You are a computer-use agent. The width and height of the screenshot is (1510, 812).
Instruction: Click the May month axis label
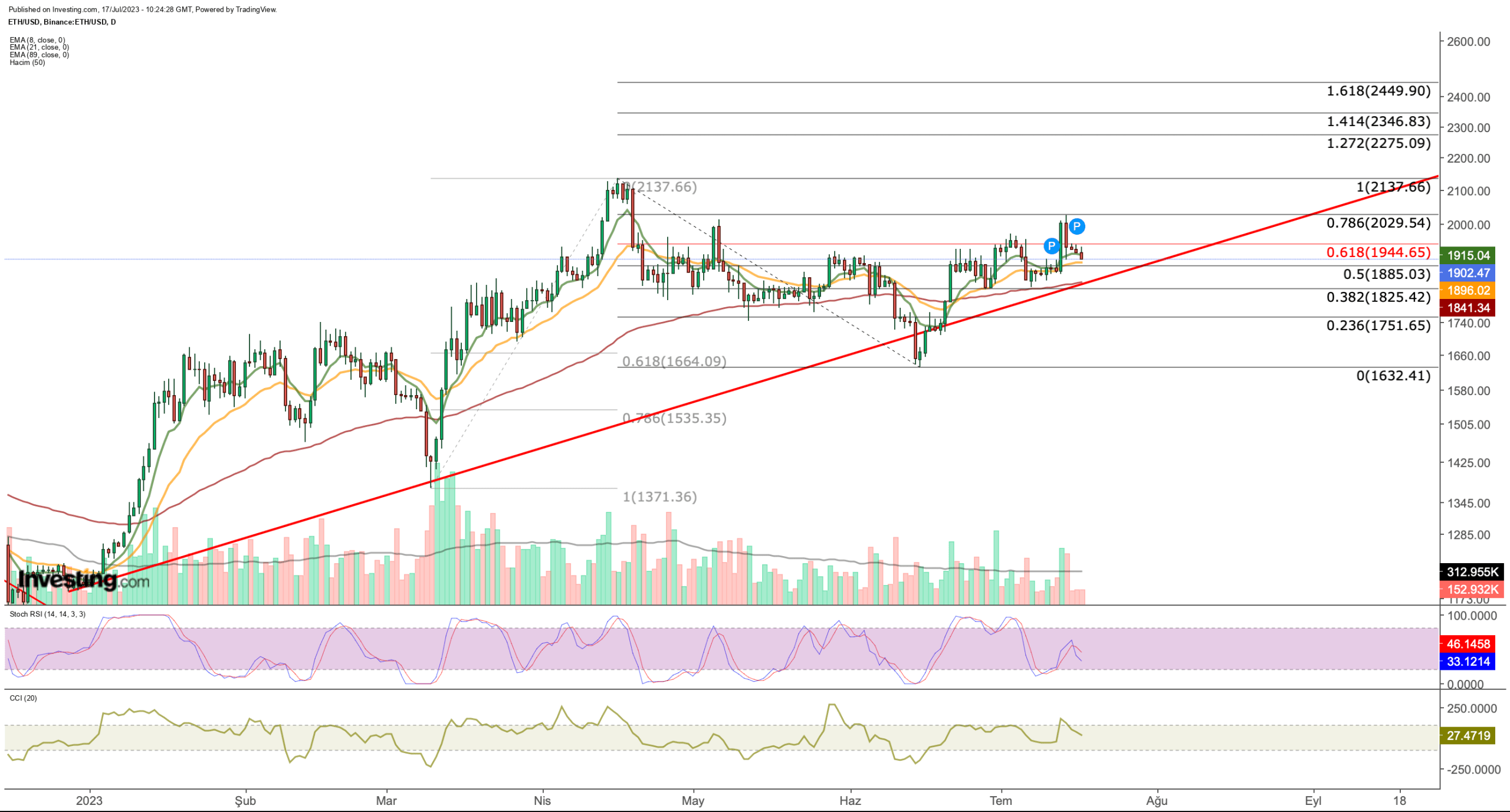coord(693,801)
